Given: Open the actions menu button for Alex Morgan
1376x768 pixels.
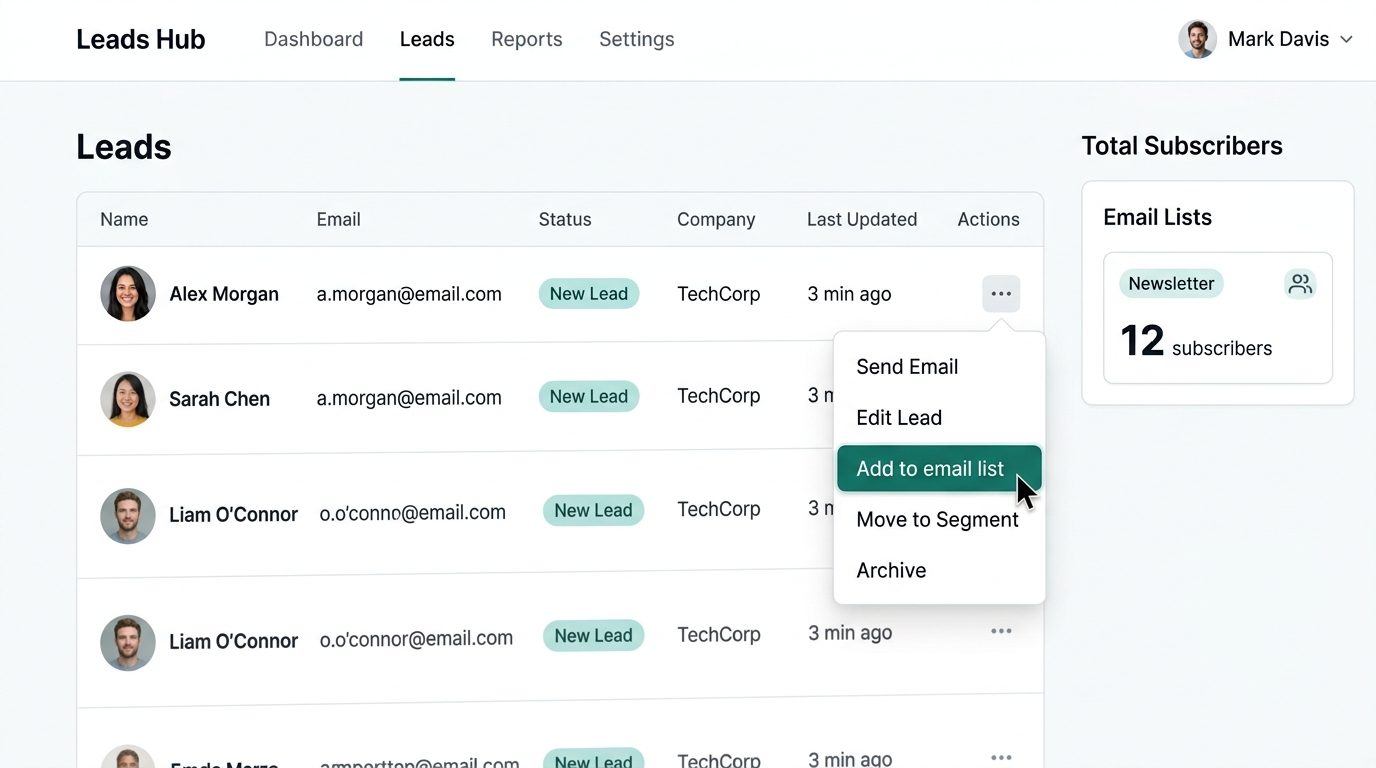Looking at the screenshot, I should (x=1001, y=294).
